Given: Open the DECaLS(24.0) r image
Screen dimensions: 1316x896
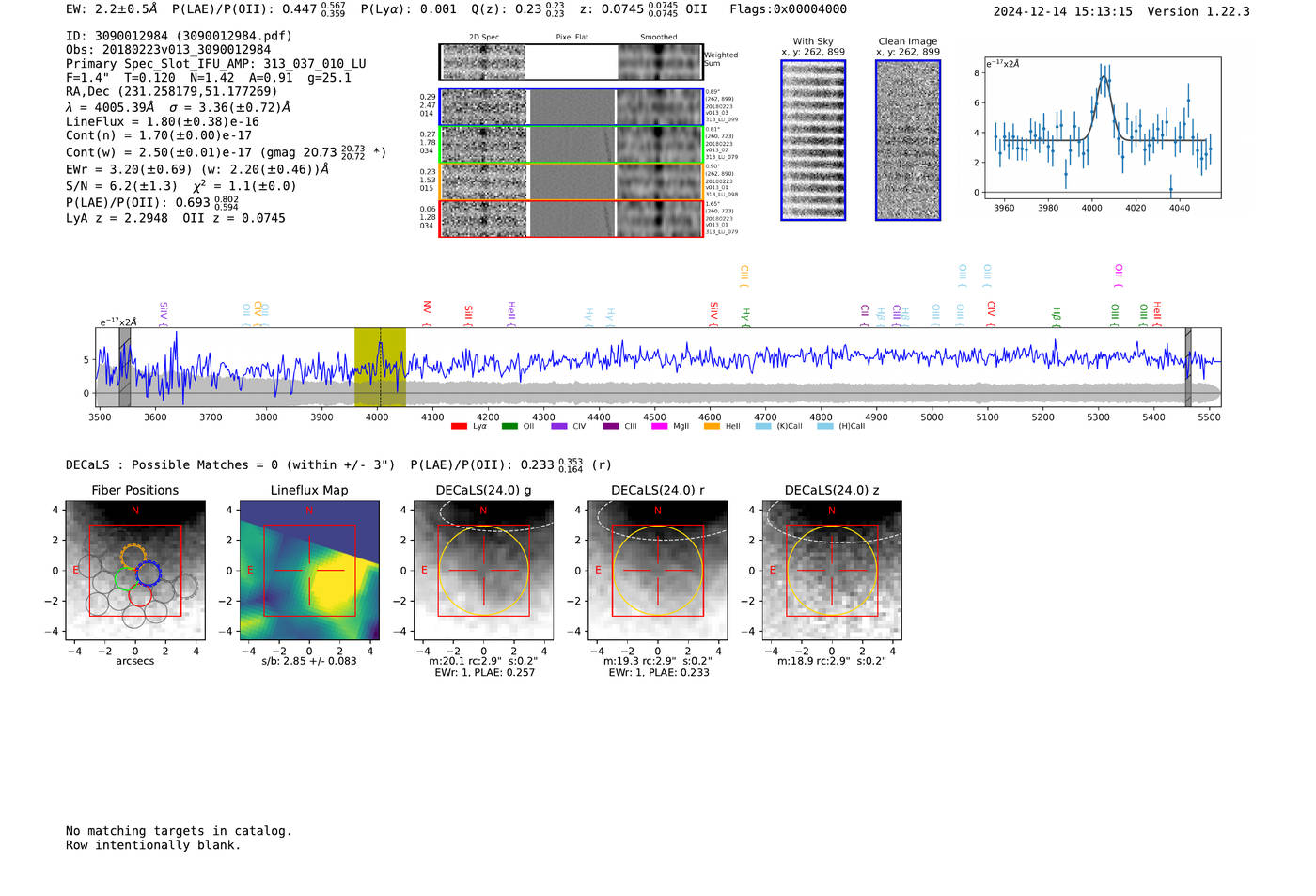Looking at the screenshot, I should 657,571.
